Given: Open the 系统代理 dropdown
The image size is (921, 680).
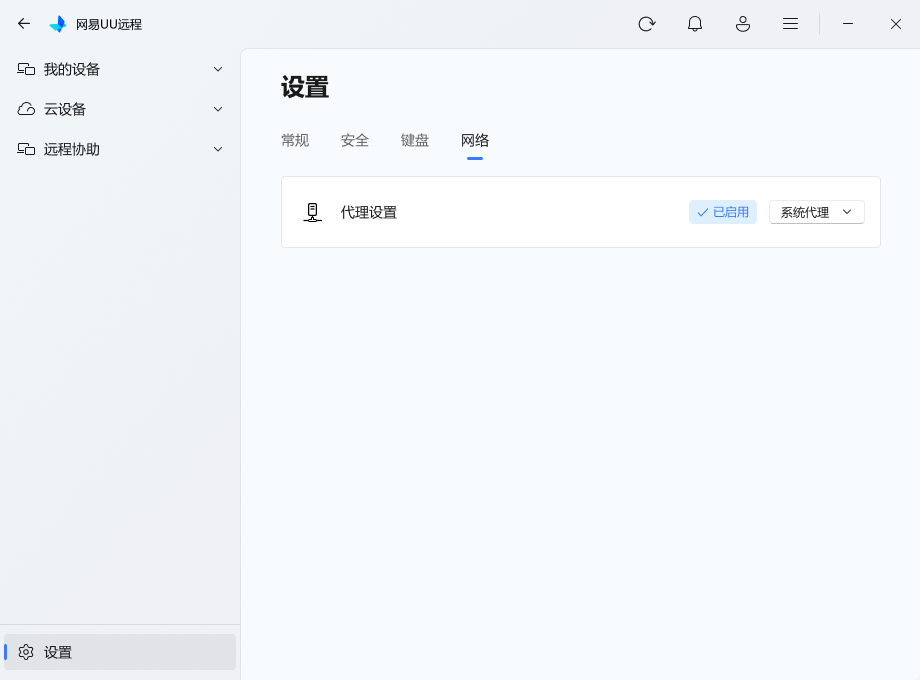Looking at the screenshot, I should pyautogui.click(x=816, y=212).
